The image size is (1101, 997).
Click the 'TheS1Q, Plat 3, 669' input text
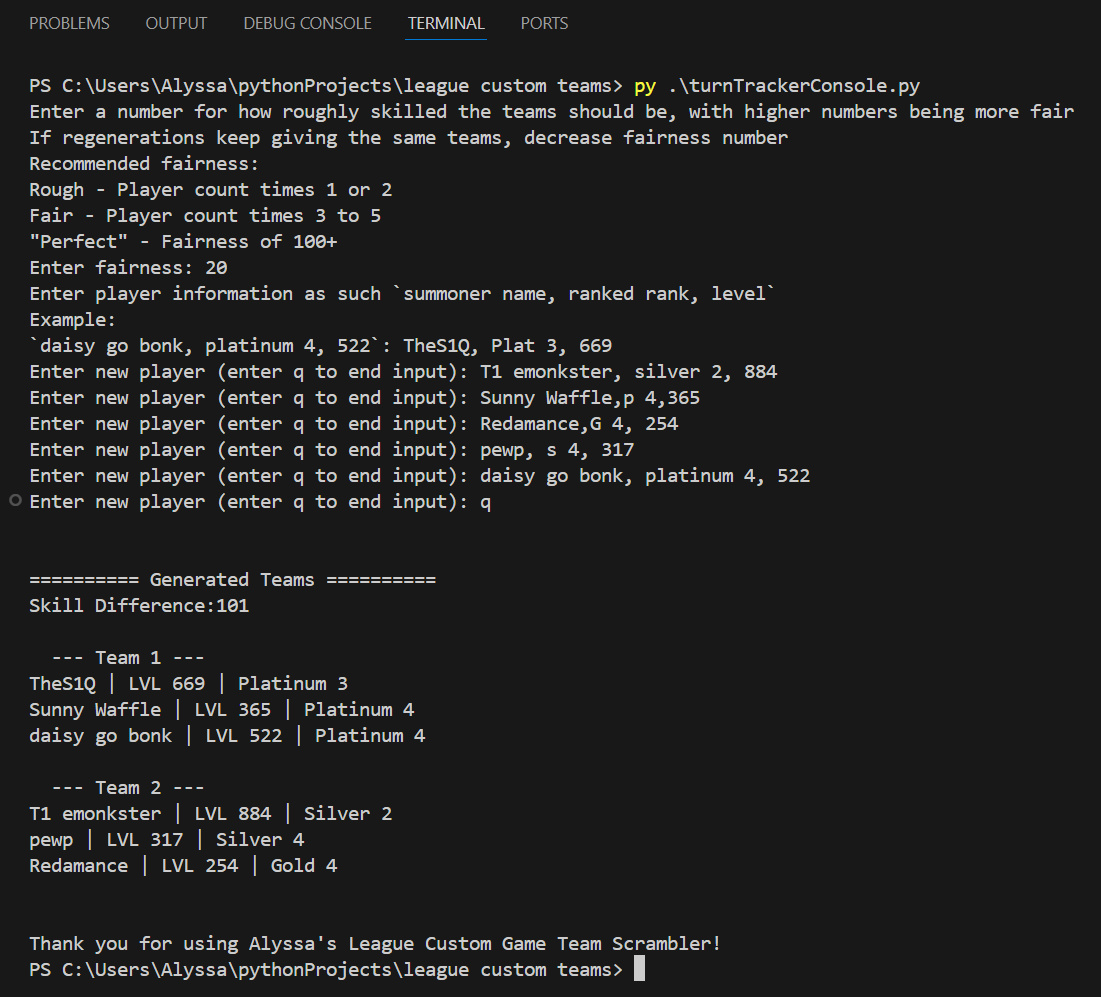[x=508, y=345]
